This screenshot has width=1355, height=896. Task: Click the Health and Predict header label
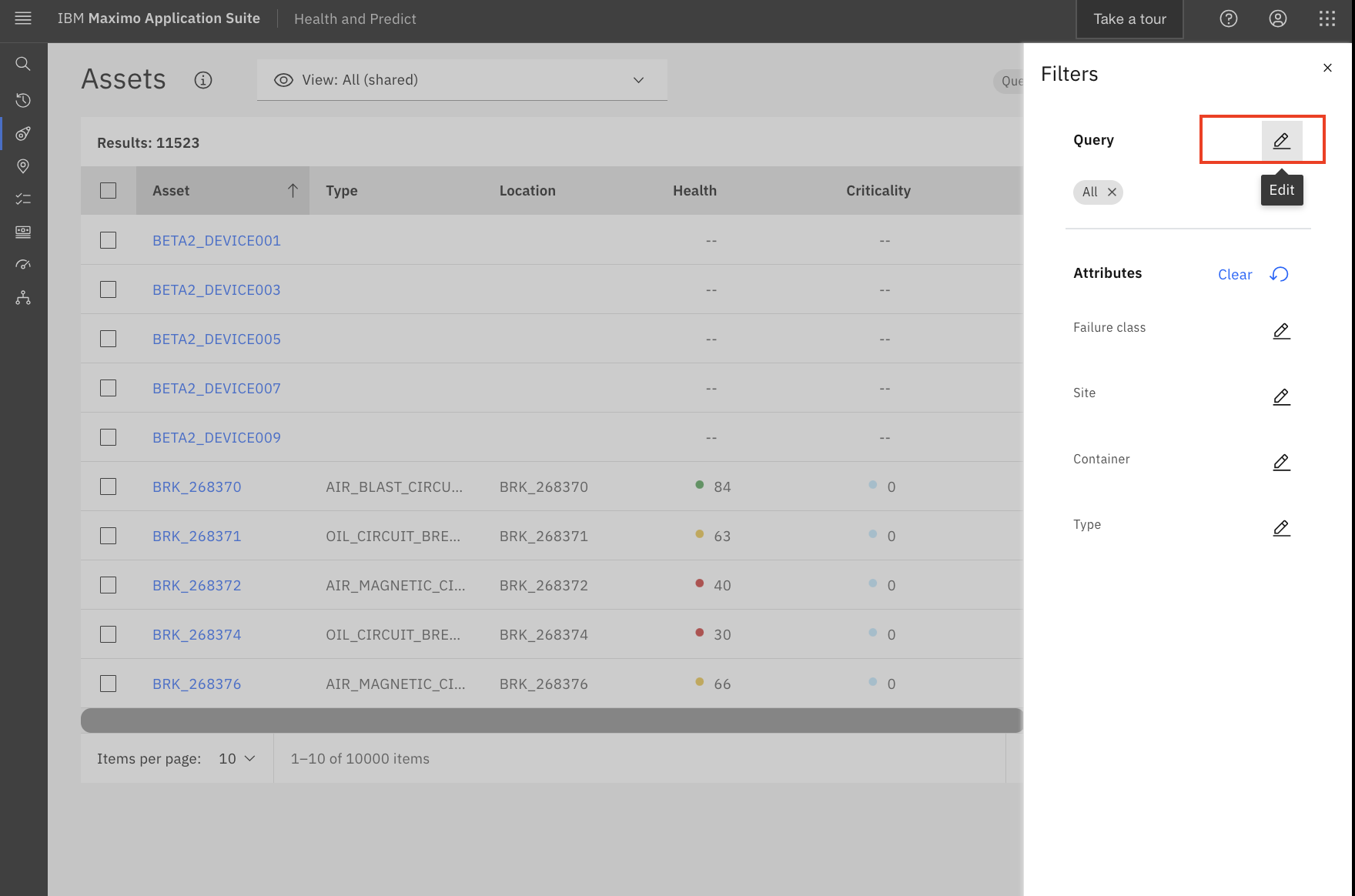[355, 19]
